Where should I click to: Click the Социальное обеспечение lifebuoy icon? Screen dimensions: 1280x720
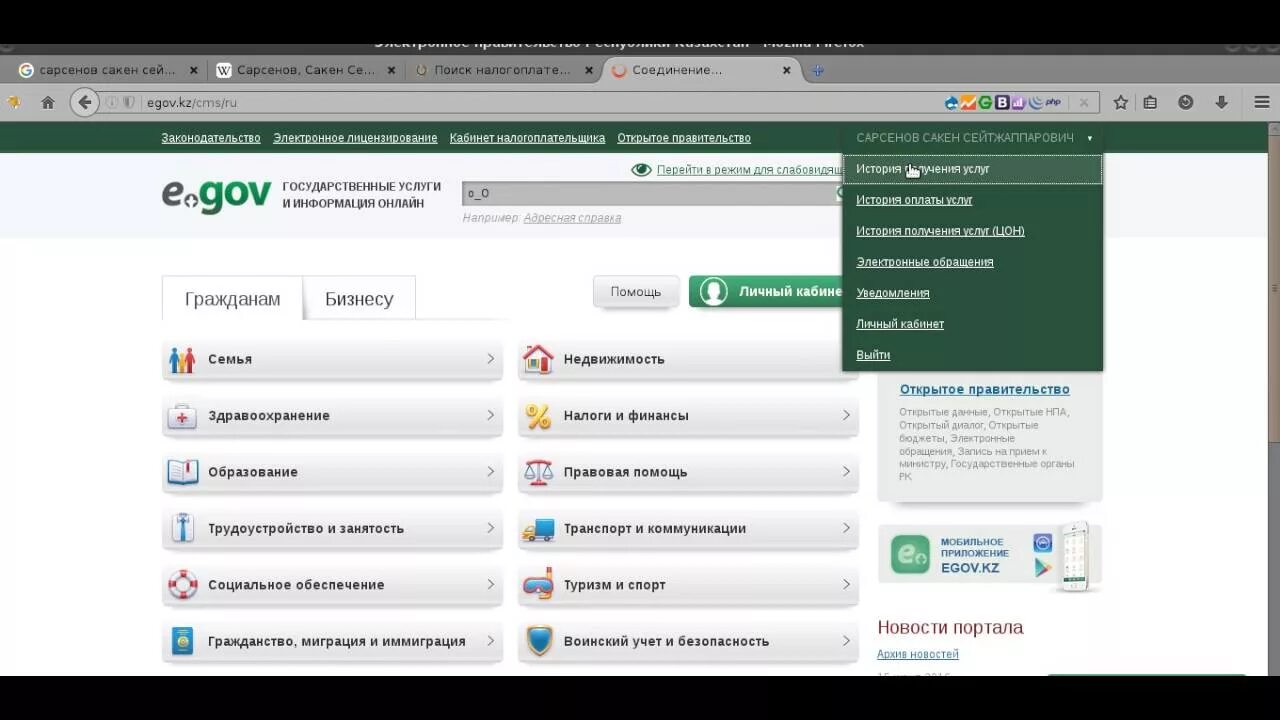click(182, 585)
